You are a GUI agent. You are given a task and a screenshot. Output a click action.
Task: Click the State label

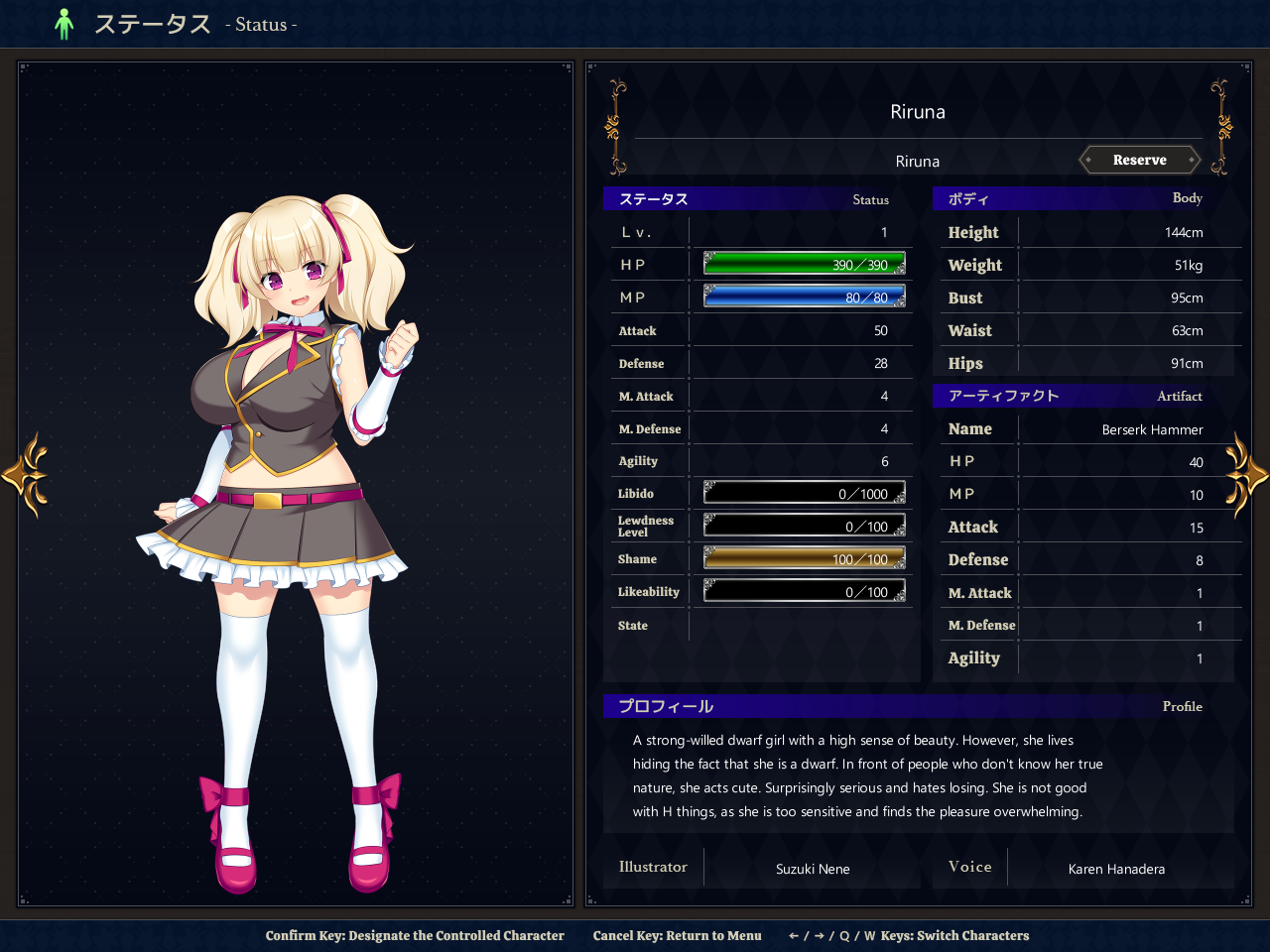click(x=633, y=625)
